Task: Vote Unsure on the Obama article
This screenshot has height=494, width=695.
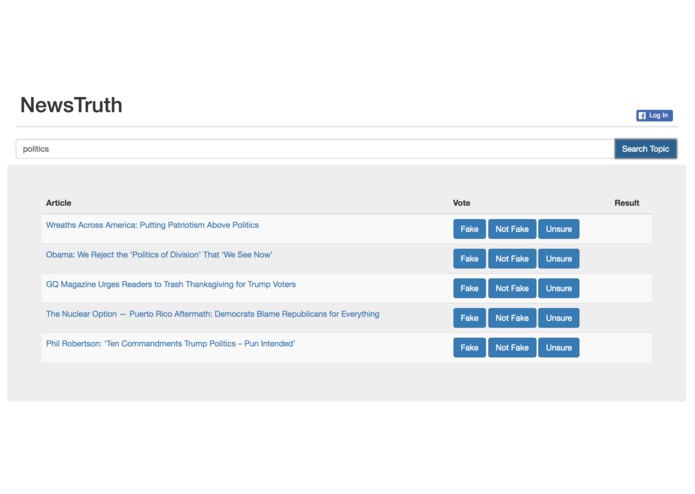Action: tap(558, 259)
